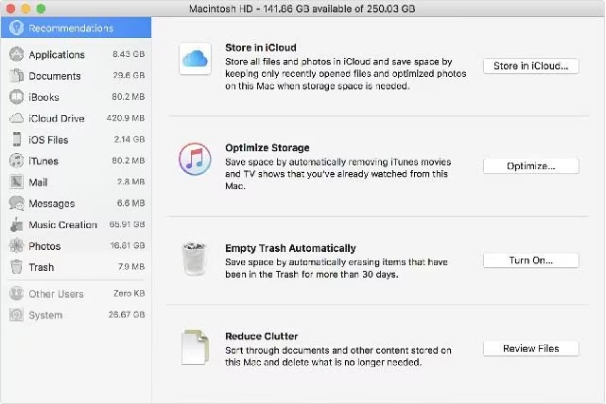606x404 pixels.
Task: Click the Review Files button
Action: tap(531, 348)
